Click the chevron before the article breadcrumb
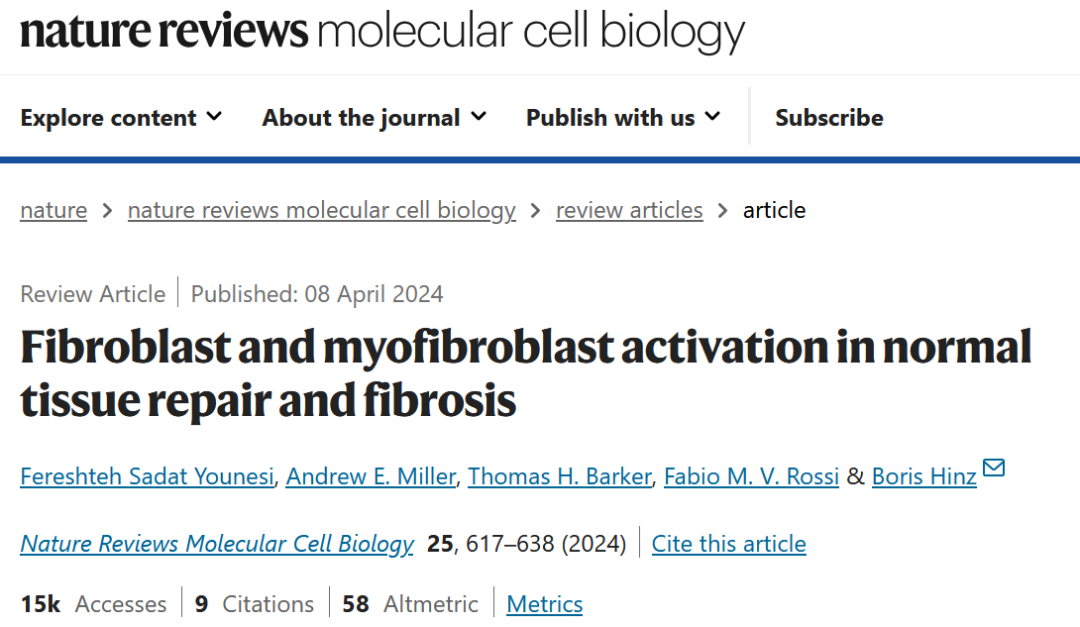Screen dimensions: 1080x627 pyautogui.click(x=723, y=211)
